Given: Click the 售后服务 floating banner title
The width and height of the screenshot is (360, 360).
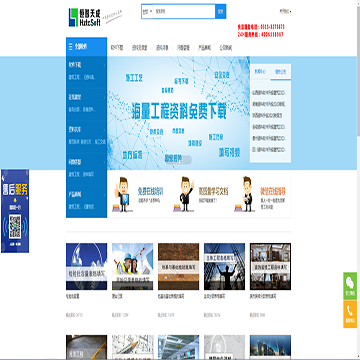Looking at the screenshot, I should (15, 190).
